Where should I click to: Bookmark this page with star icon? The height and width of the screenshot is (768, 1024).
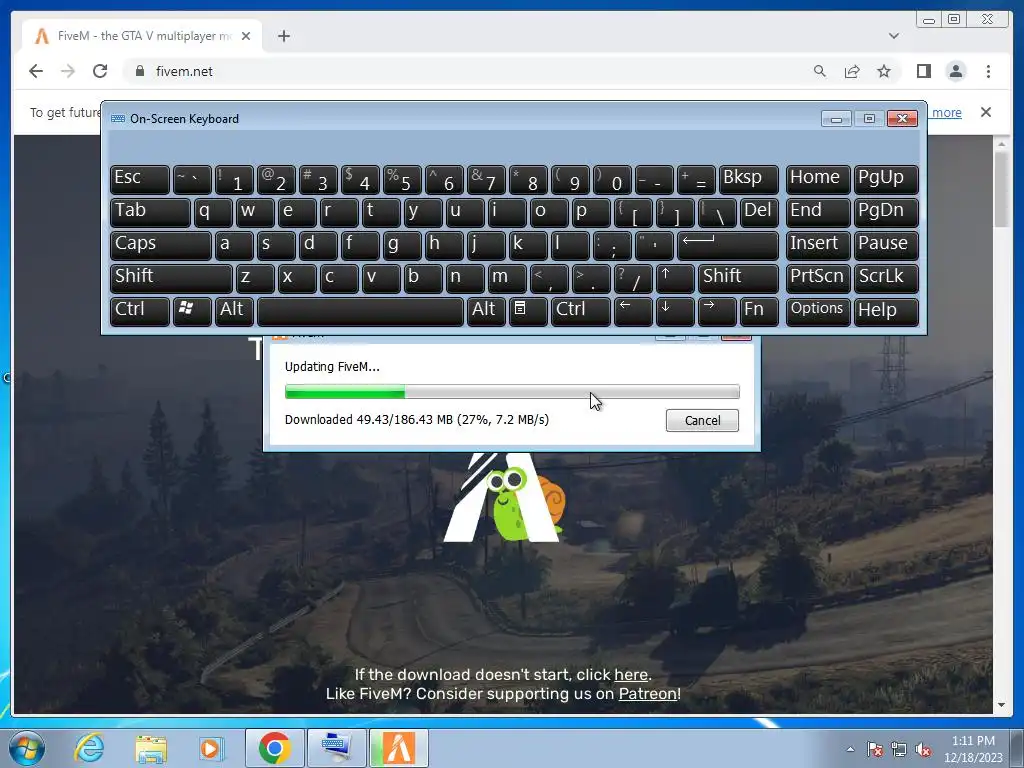click(884, 71)
